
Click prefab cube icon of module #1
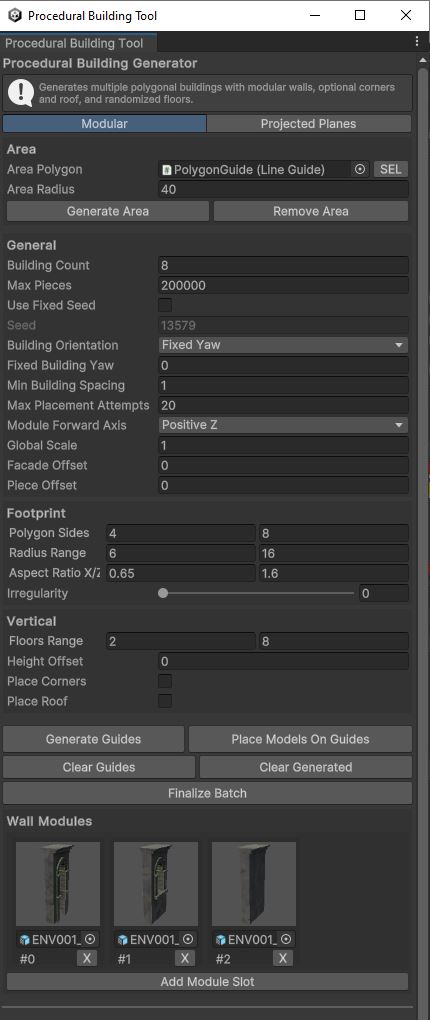pos(122,939)
